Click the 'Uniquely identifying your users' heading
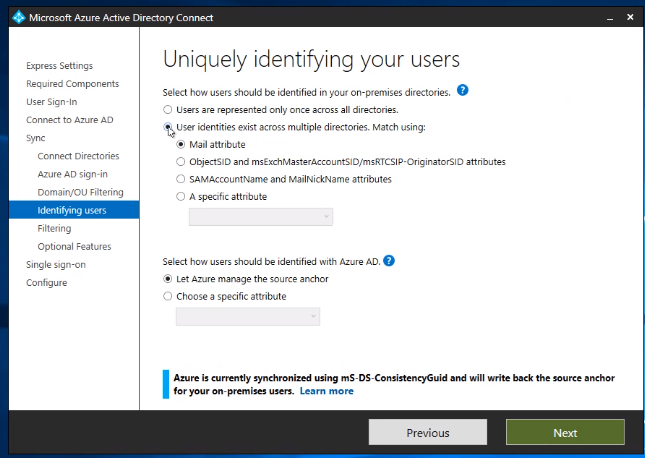 coord(311,60)
